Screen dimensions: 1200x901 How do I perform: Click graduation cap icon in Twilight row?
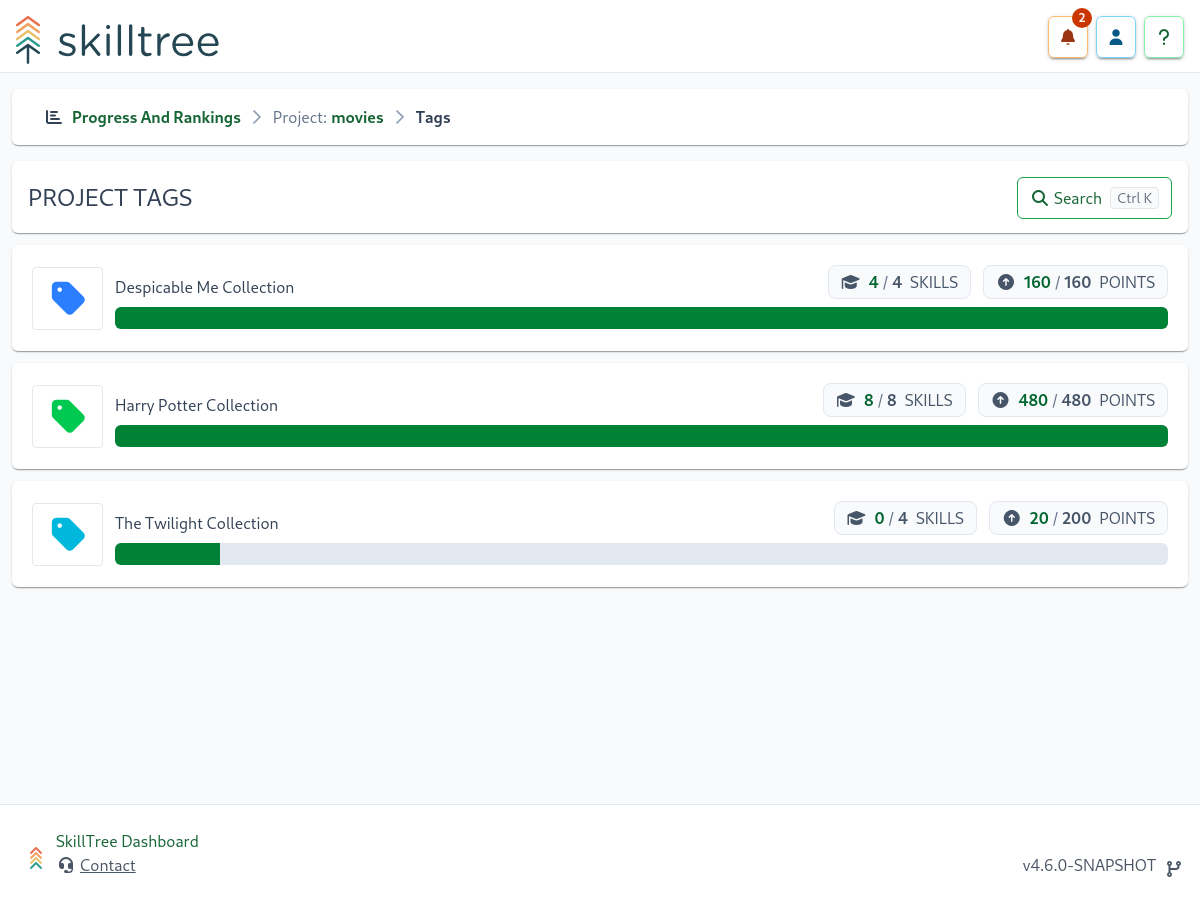point(856,519)
